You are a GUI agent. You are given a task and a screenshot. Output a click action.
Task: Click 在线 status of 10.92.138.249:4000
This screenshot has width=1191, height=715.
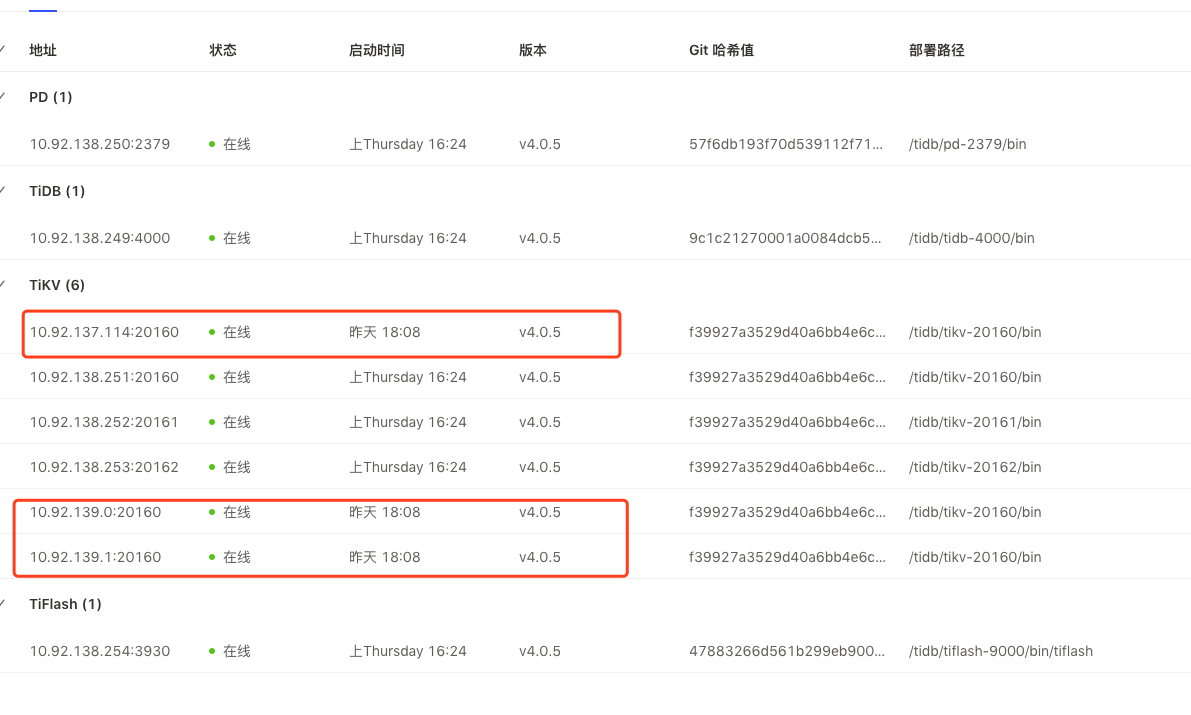(229, 239)
